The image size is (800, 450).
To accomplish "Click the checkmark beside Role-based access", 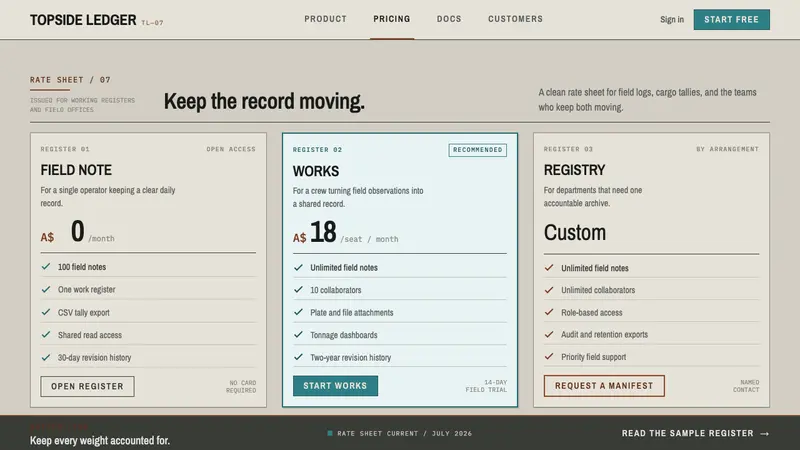I will [549, 312].
